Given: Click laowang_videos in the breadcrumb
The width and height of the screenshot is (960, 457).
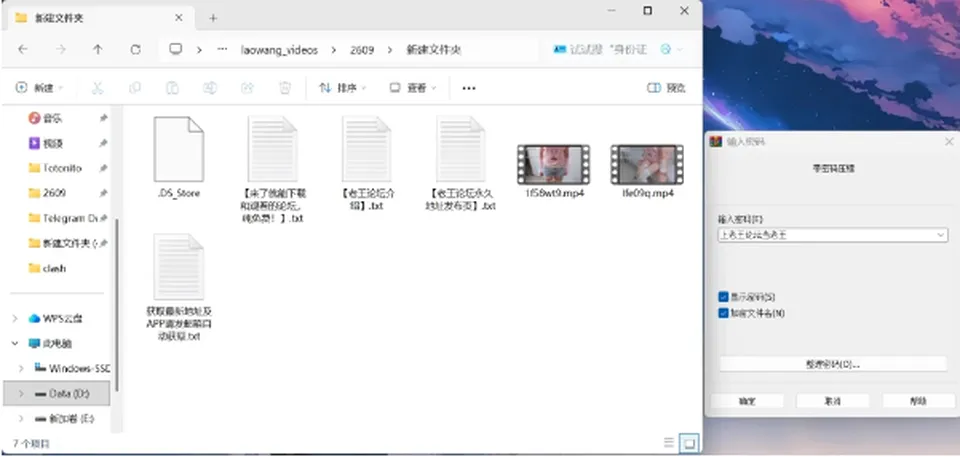Looking at the screenshot, I should coord(279,50).
